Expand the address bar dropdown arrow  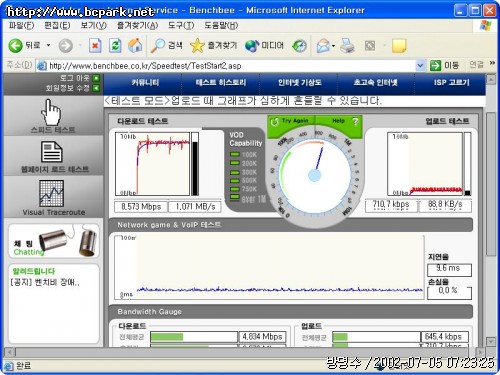click(x=420, y=66)
